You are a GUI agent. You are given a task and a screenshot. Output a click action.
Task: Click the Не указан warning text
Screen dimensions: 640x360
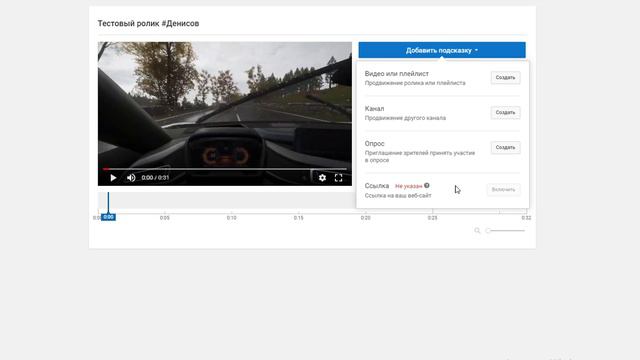409,186
